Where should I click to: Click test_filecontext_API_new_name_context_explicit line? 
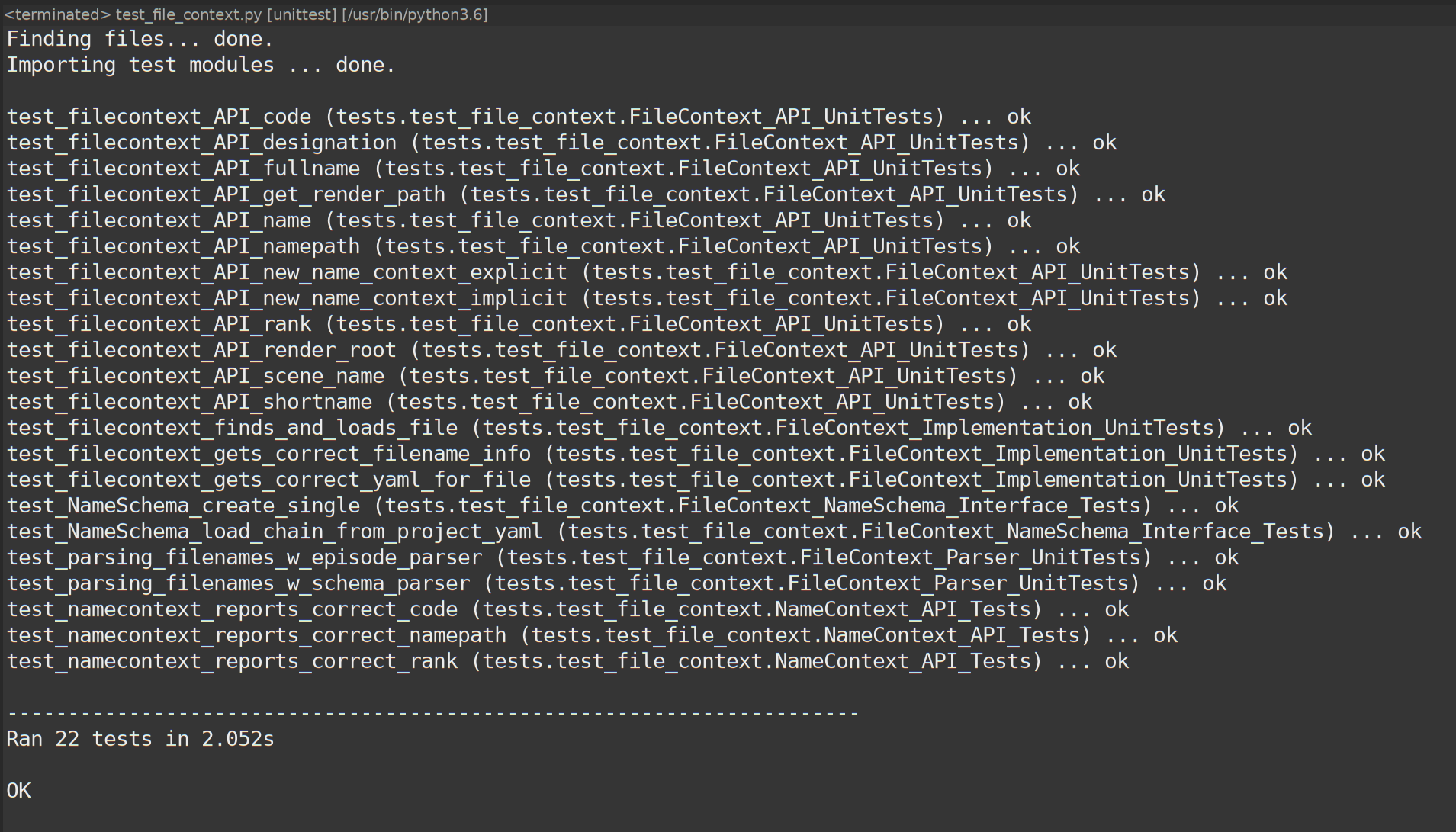tap(647, 272)
